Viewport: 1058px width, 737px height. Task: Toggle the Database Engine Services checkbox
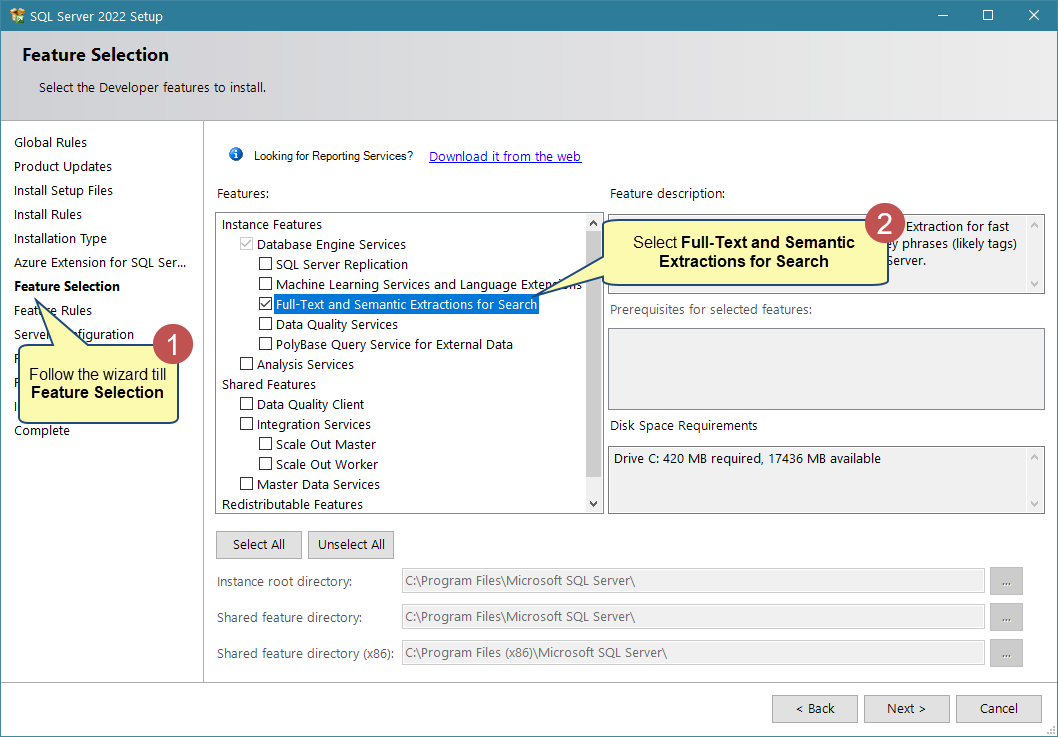pos(247,244)
